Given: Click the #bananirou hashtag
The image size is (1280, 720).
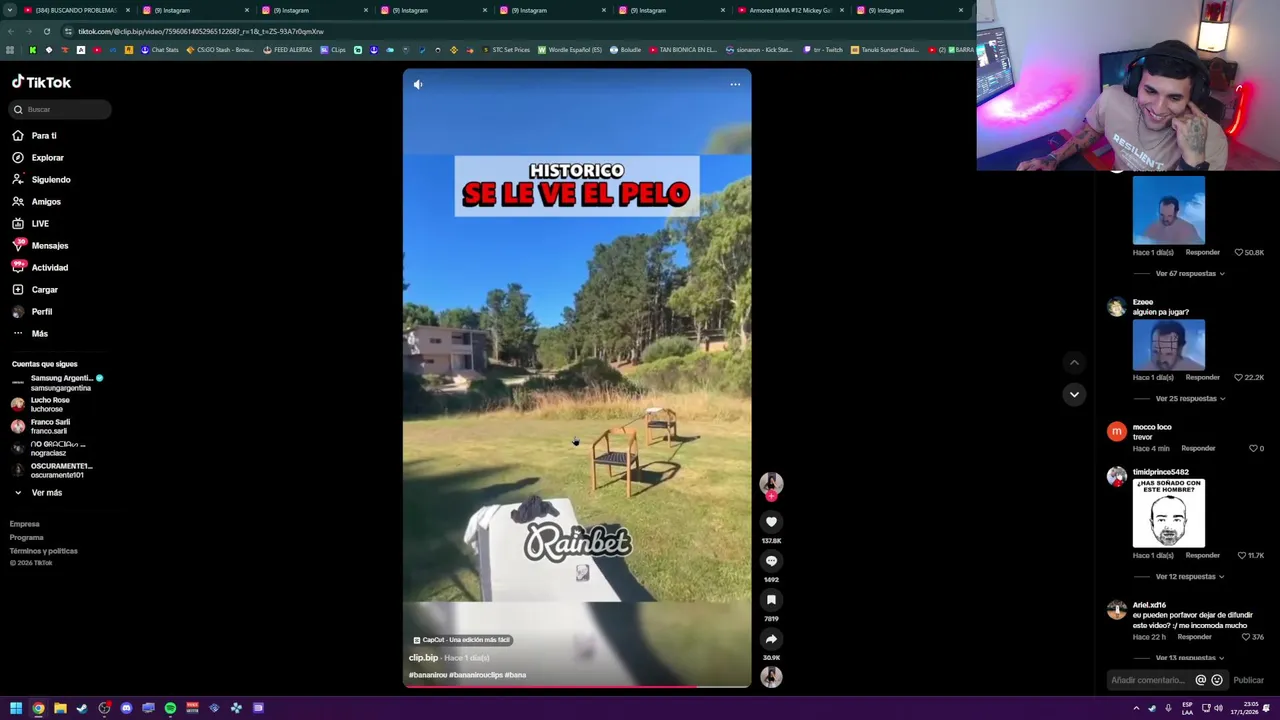Looking at the screenshot, I should 428,675.
